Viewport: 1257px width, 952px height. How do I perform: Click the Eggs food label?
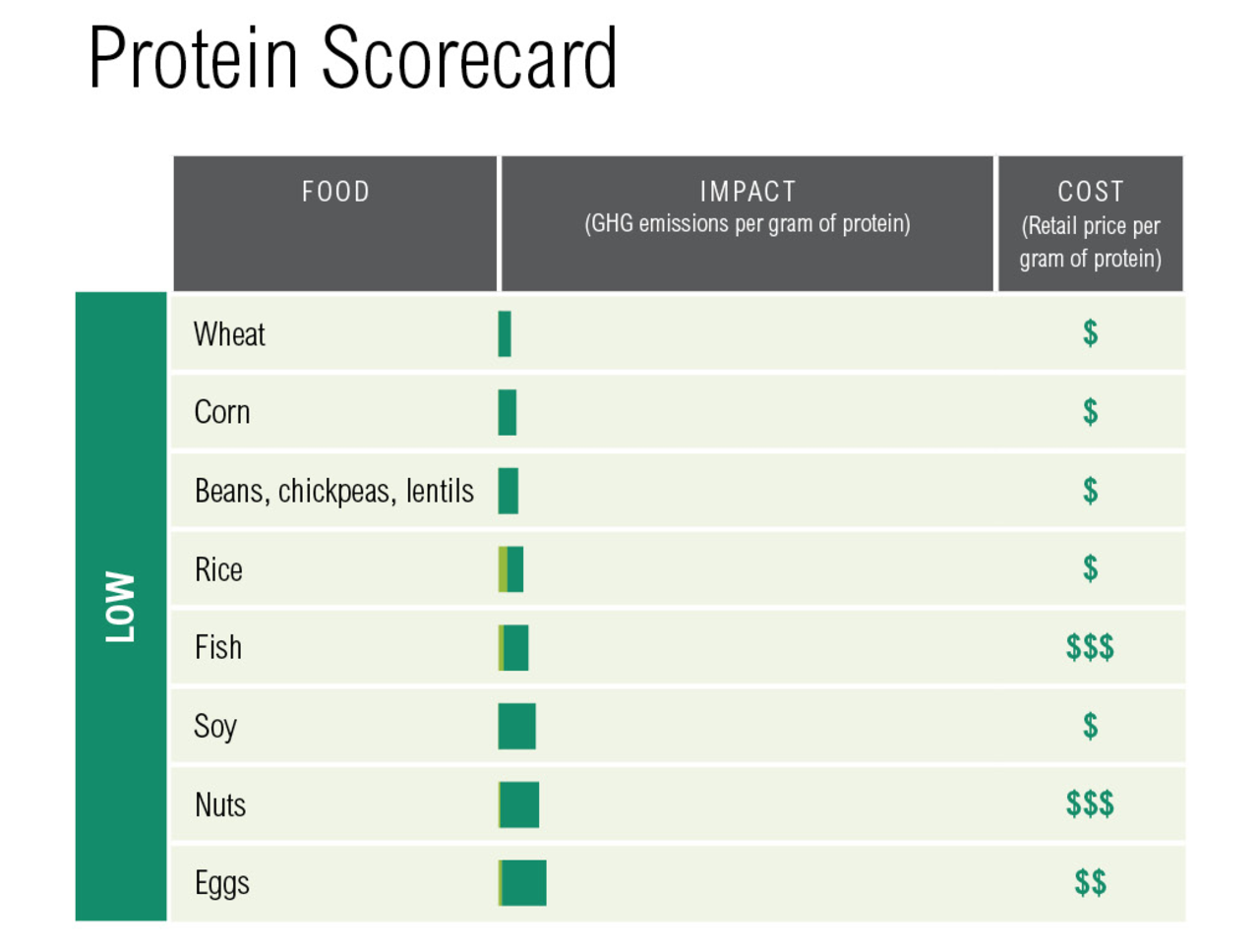pos(222,883)
